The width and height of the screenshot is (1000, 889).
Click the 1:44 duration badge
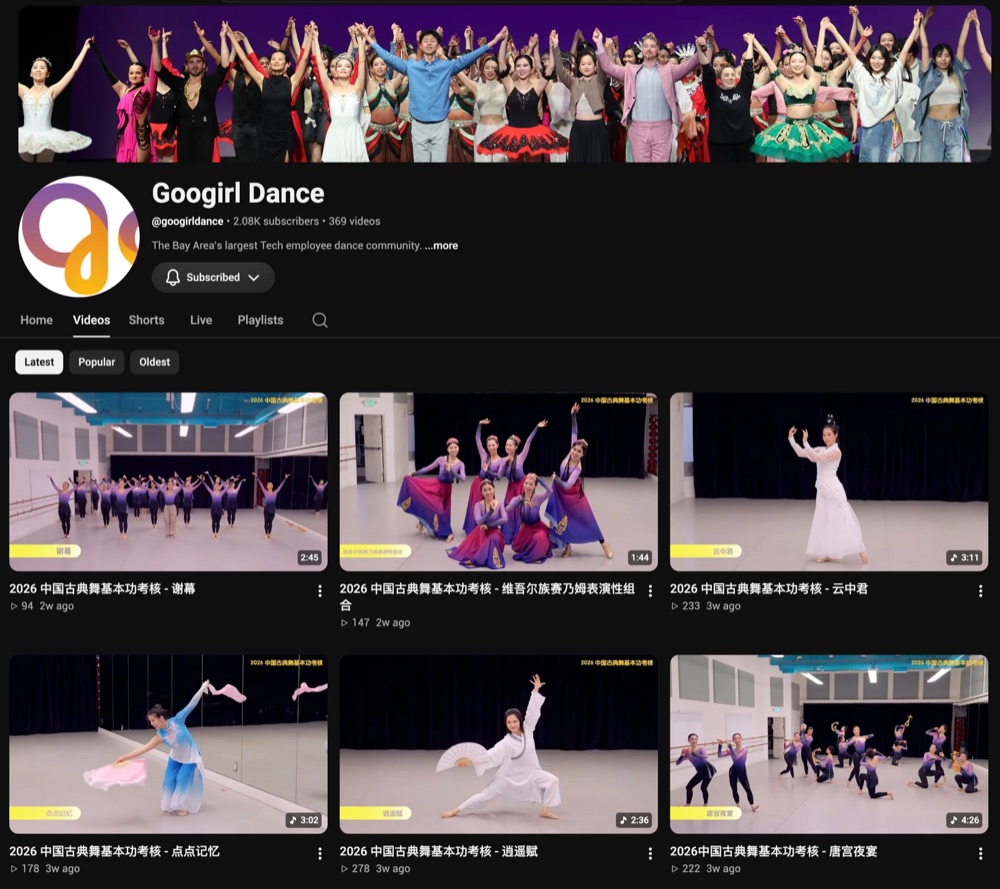point(640,557)
